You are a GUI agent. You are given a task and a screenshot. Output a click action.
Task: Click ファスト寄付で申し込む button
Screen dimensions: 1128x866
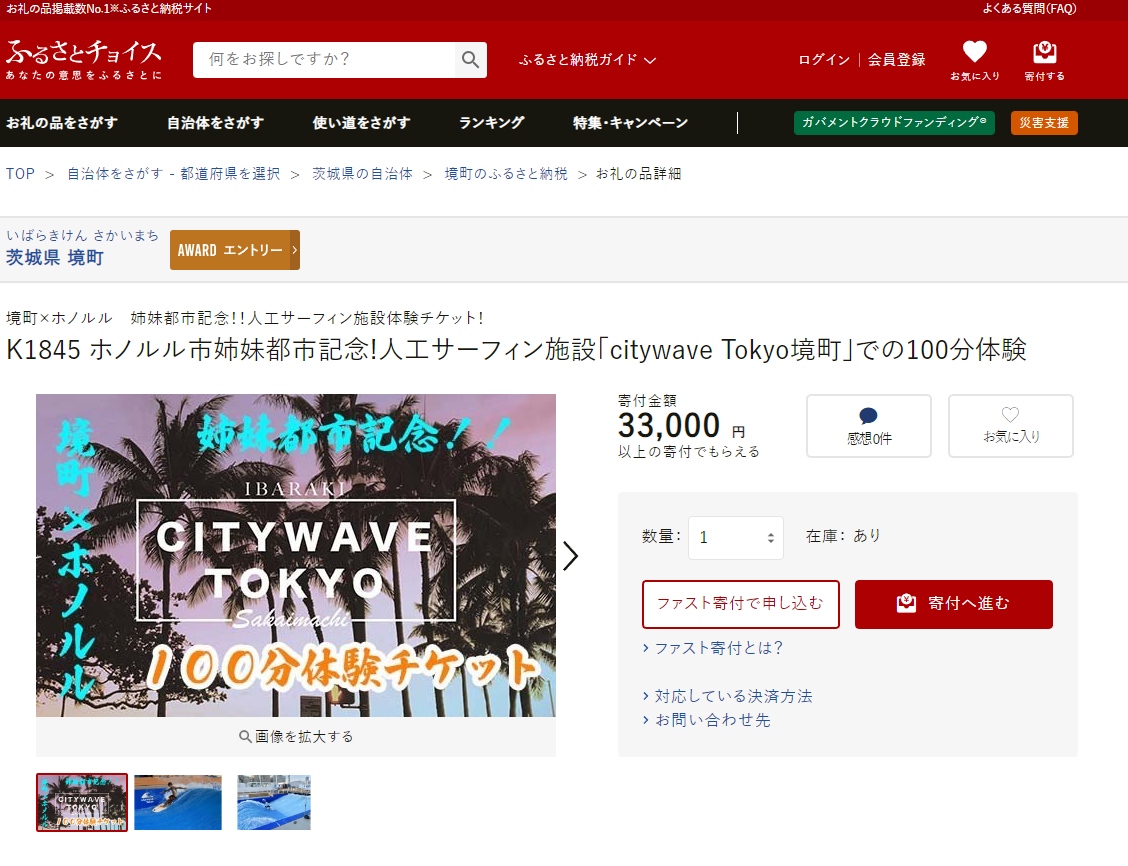[x=741, y=604]
